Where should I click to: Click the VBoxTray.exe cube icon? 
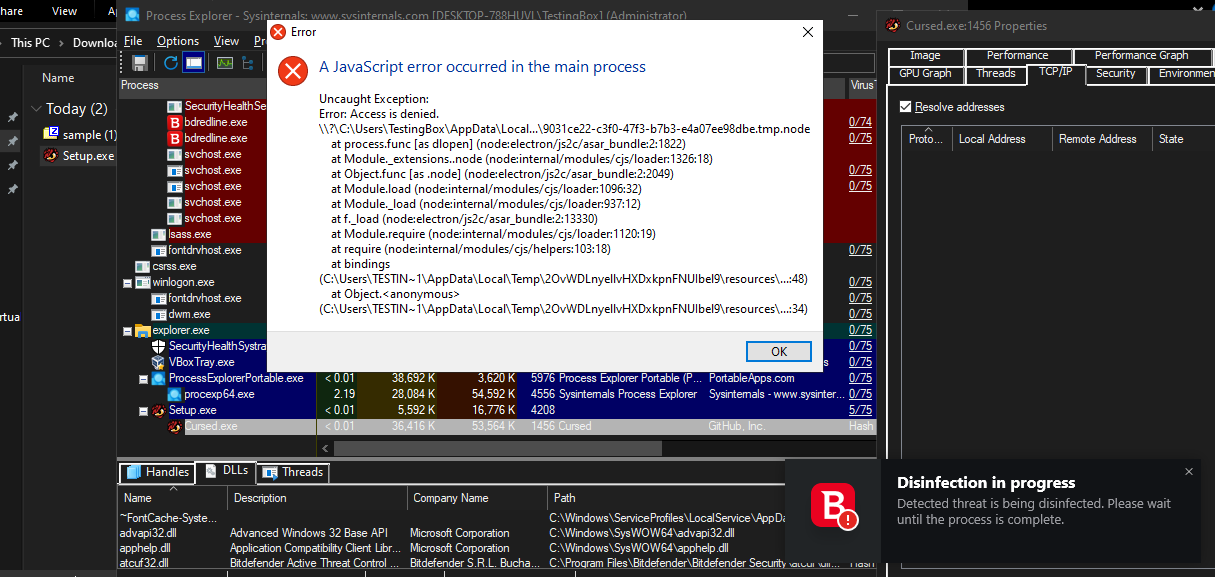tap(158, 362)
